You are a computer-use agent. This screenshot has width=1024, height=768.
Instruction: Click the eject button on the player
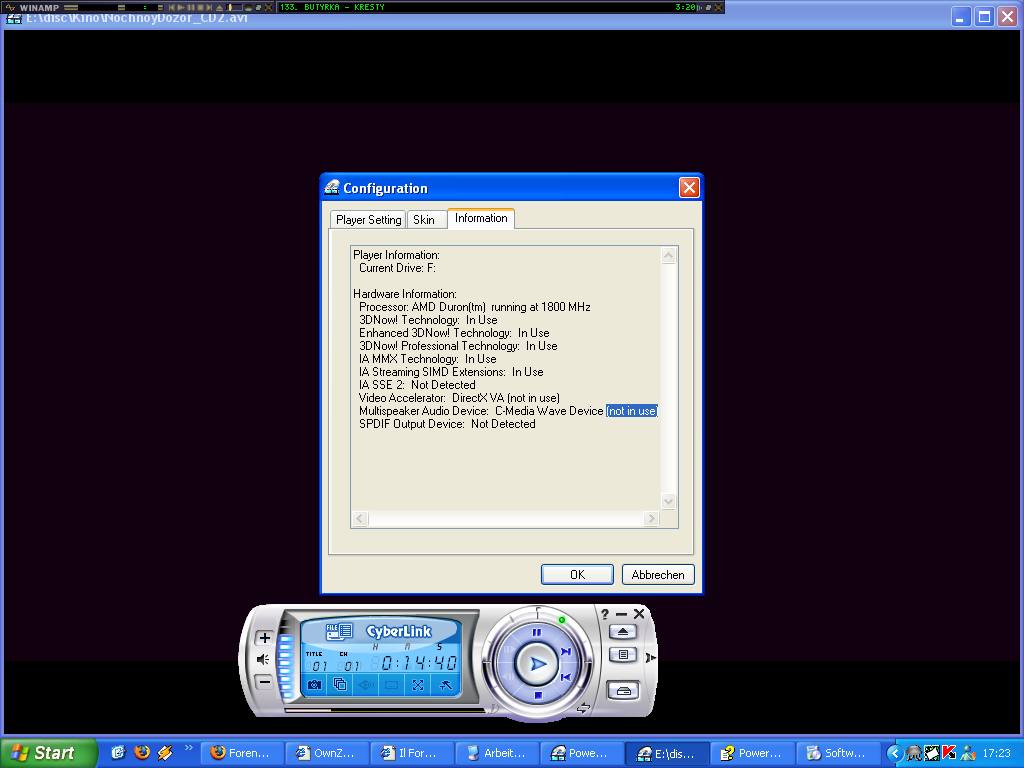tap(622, 632)
